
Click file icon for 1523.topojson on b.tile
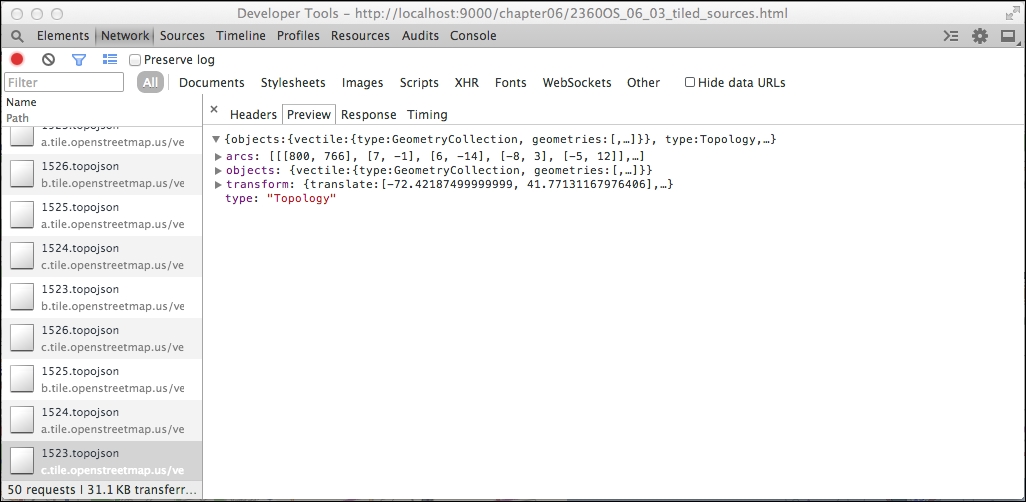tap(22, 297)
